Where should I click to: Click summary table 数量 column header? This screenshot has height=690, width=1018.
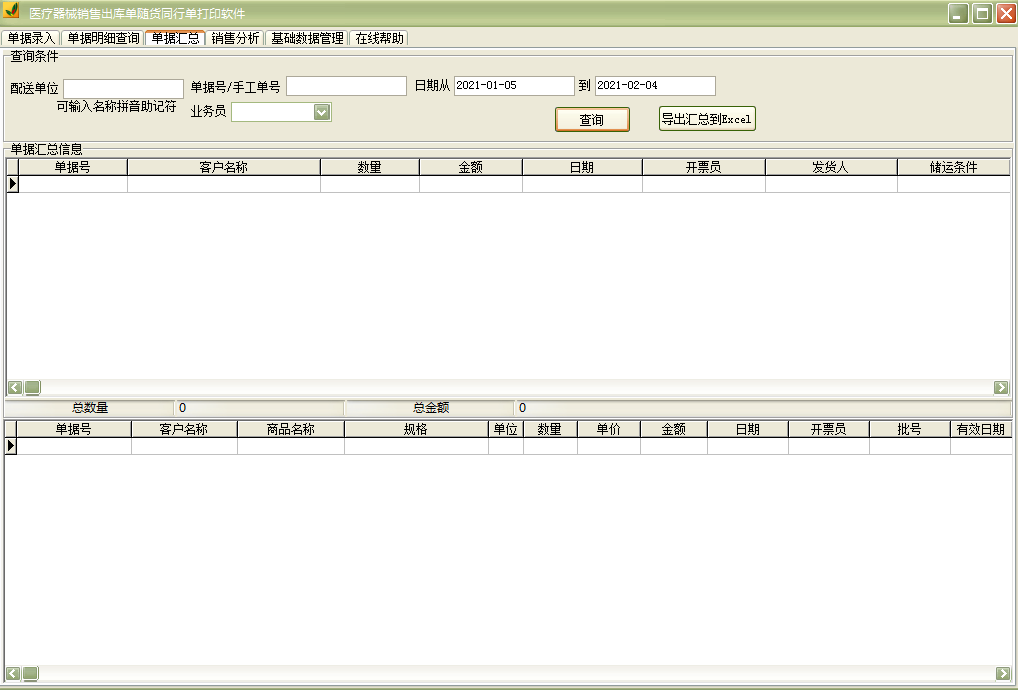369,167
